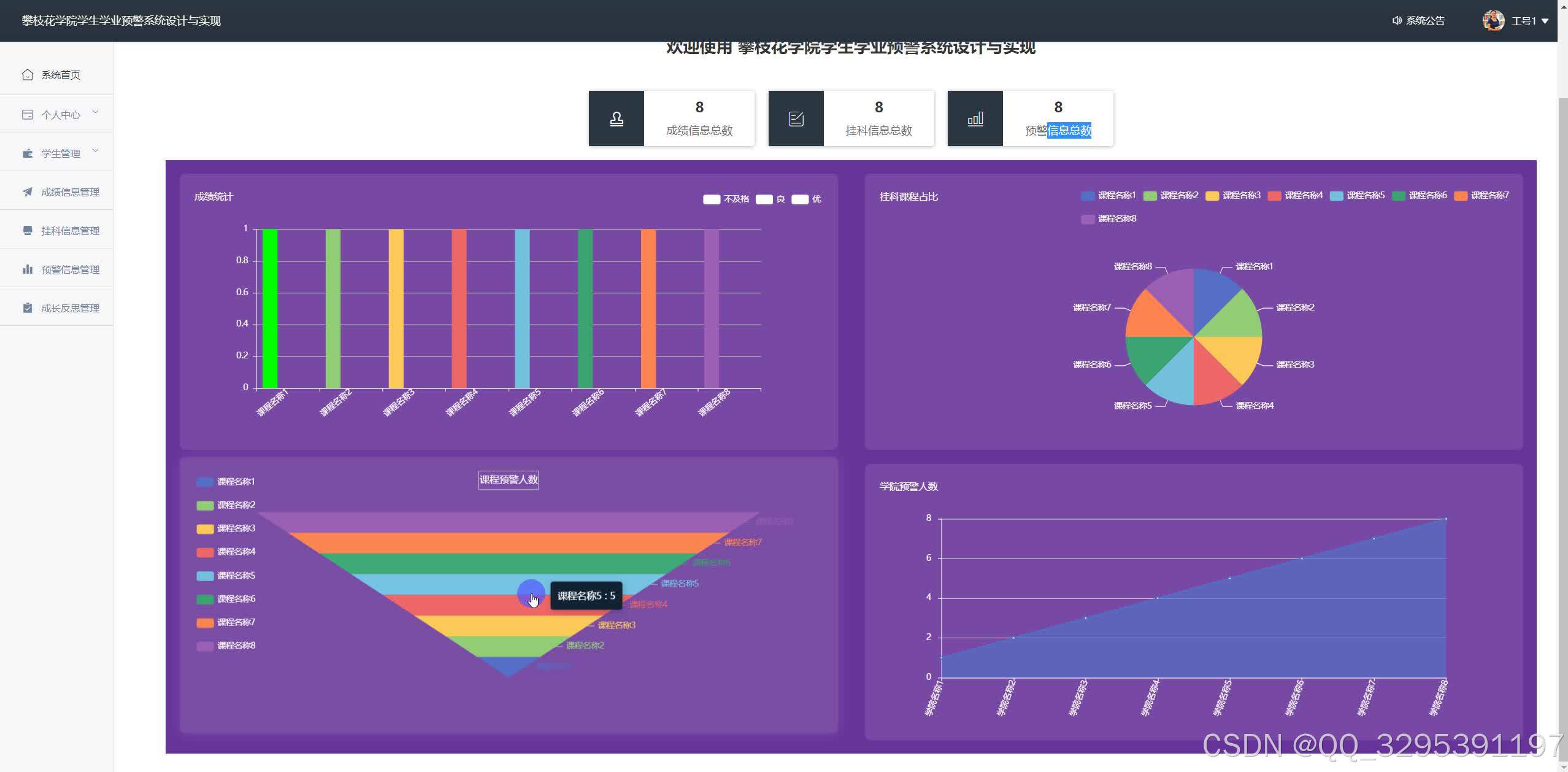Click the stamp icon on 成绩信息总数 card
The height and width of the screenshot is (772, 1568).
[x=616, y=119]
